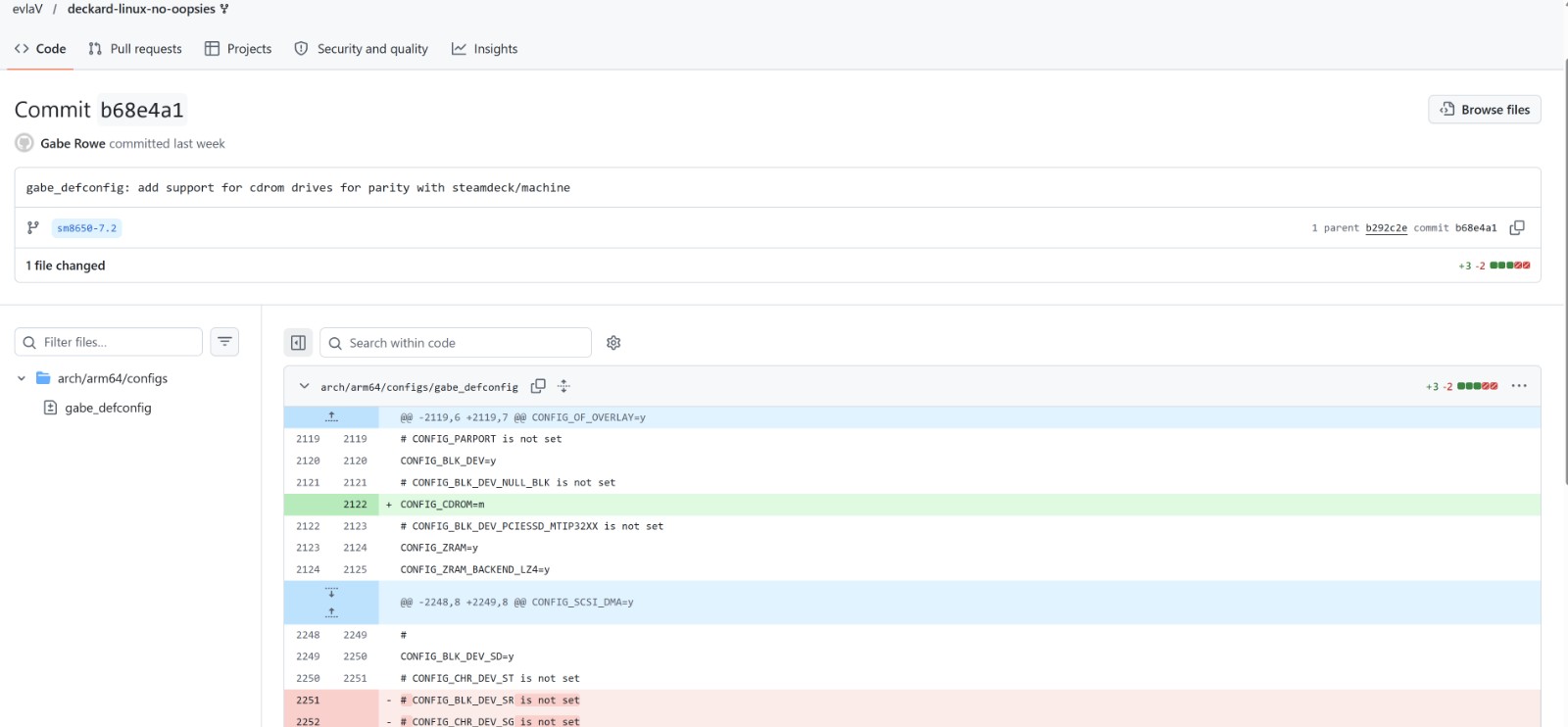Click author name Gabe Rowe

tap(73, 143)
